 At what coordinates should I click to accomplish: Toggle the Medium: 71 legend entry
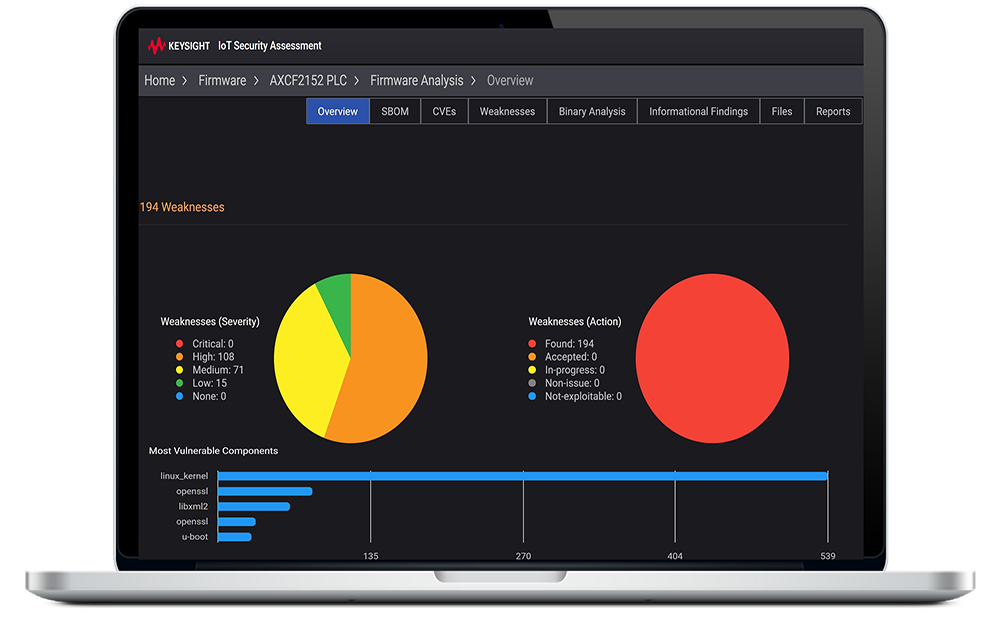point(217,370)
